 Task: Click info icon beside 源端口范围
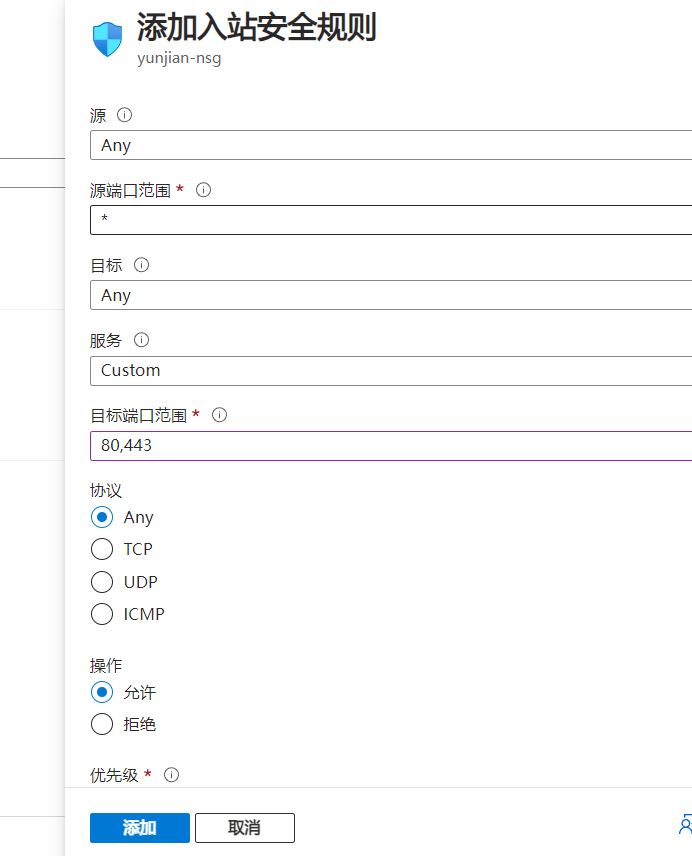[x=203, y=190]
